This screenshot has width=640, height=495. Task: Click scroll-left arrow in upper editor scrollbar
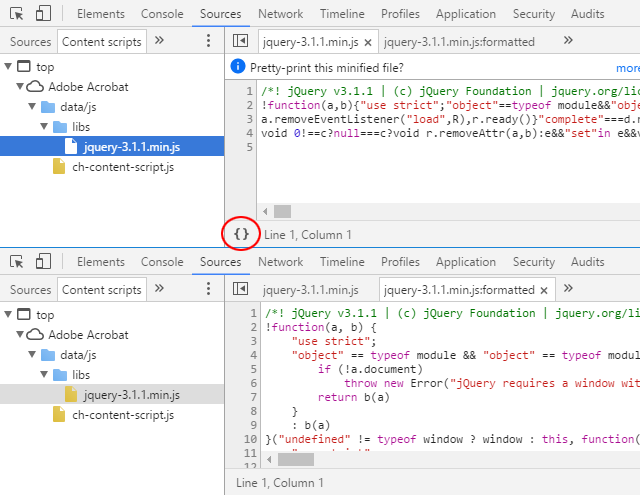click(x=265, y=211)
